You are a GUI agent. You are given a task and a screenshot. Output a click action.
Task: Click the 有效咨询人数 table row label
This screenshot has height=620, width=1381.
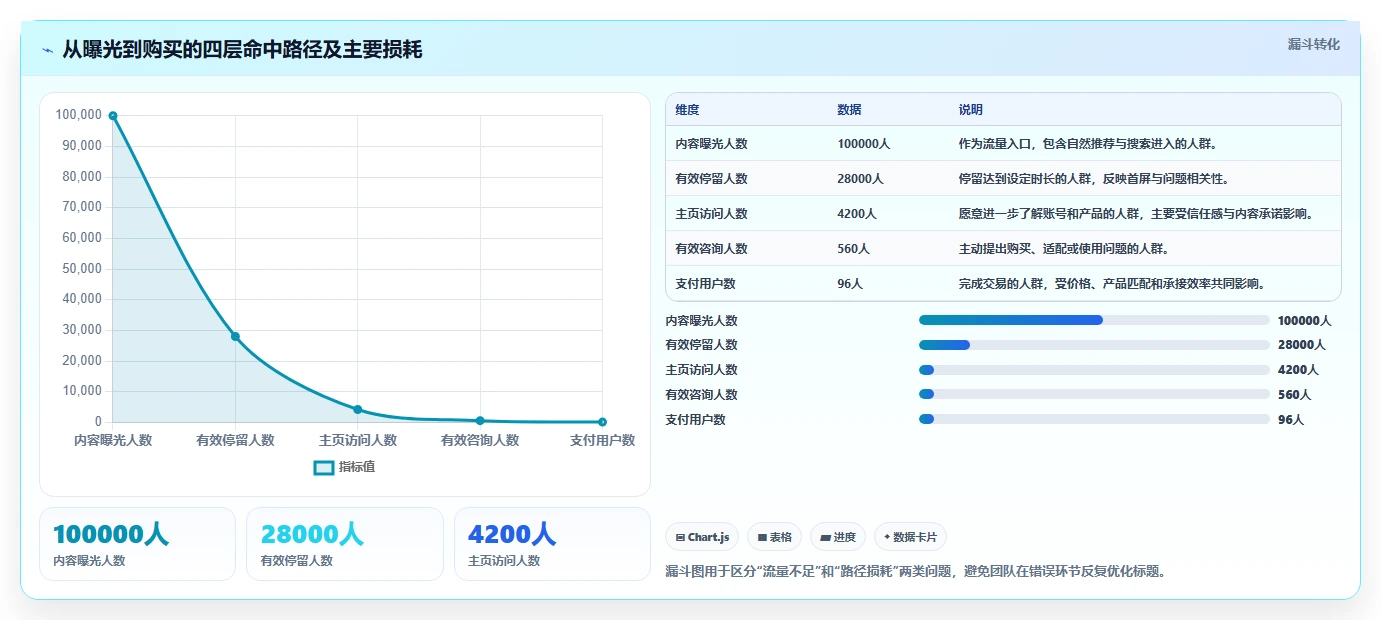coord(711,249)
